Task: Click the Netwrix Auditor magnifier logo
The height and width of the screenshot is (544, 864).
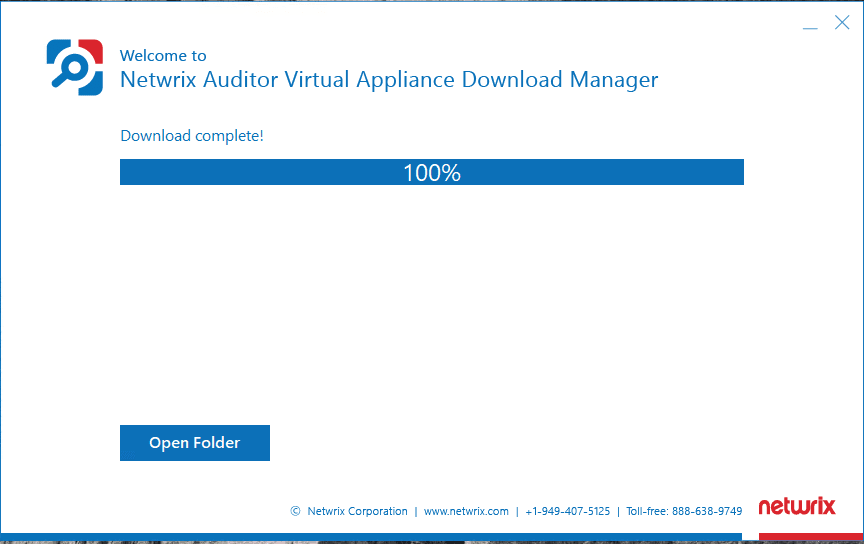Action: coord(75,67)
